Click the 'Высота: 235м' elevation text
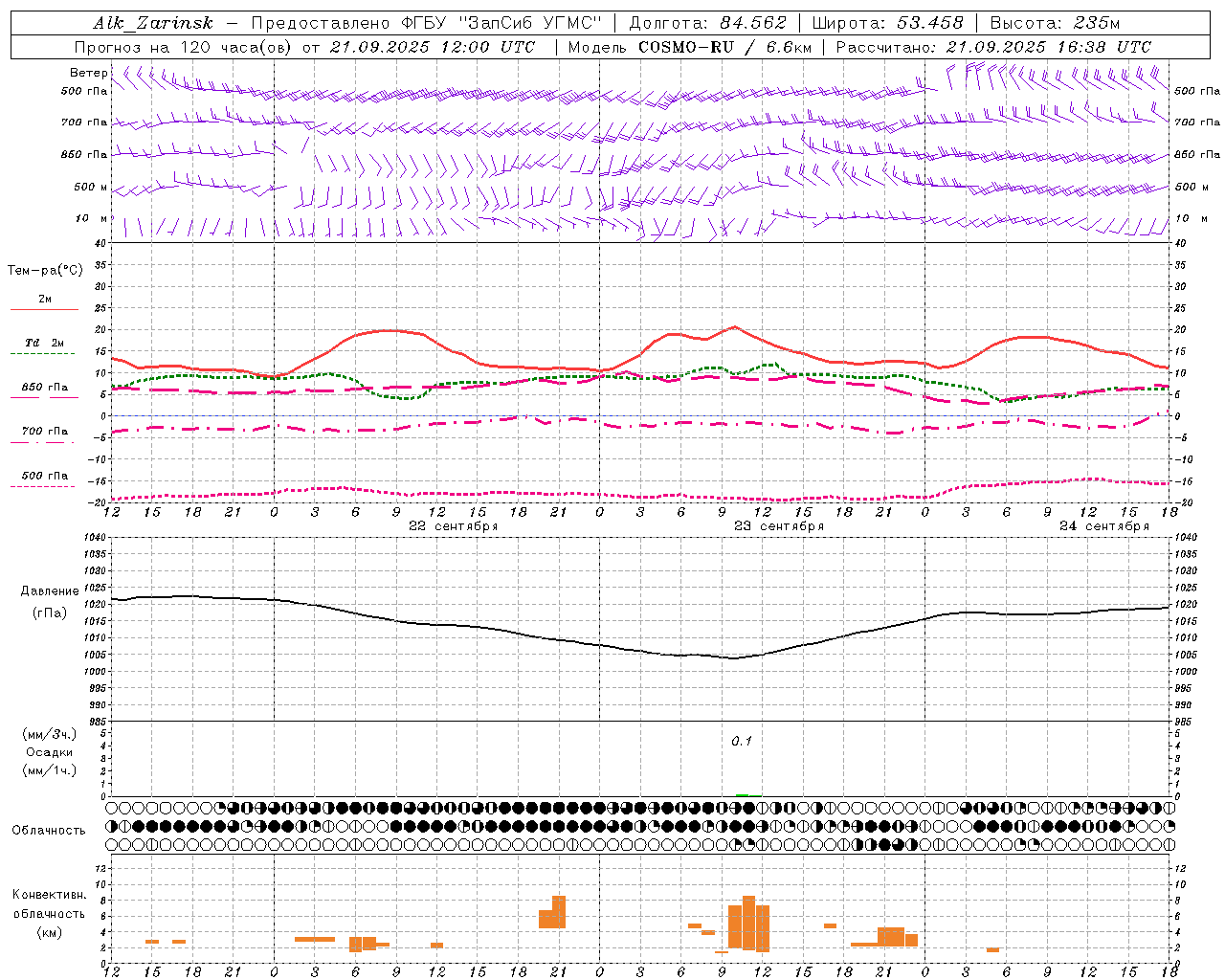This screenshot has width=1225, height=980. (x=1055, y=23)
